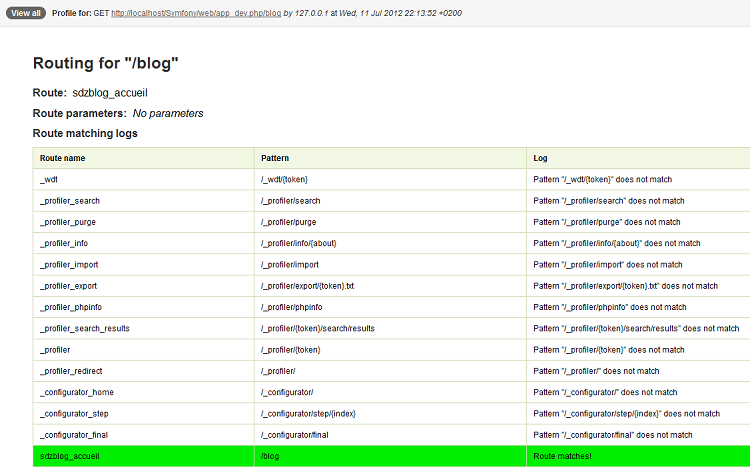Click the _configurator_home route name
750x469 pixels.
[77, 392]
